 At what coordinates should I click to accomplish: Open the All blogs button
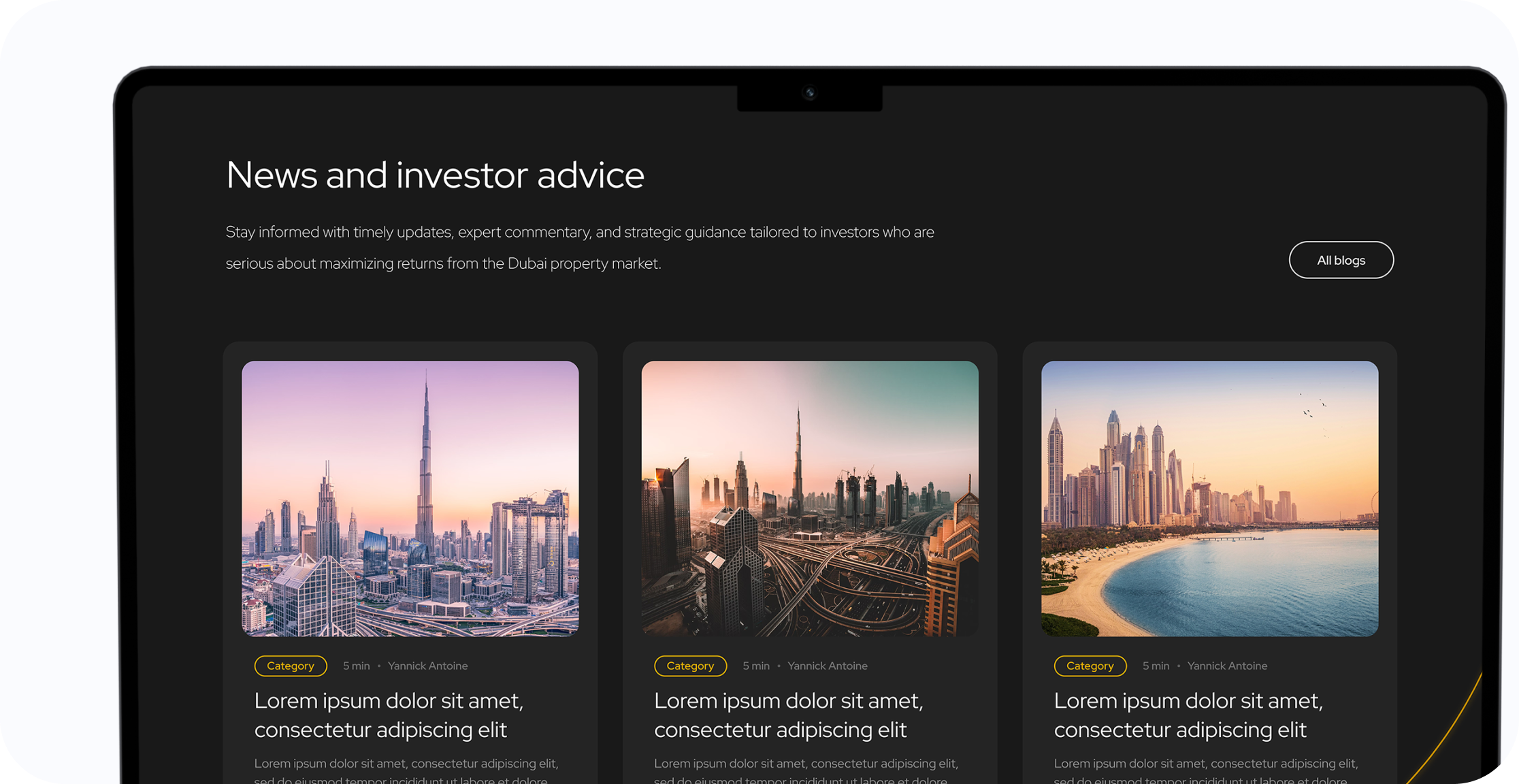click(1341, 260)
